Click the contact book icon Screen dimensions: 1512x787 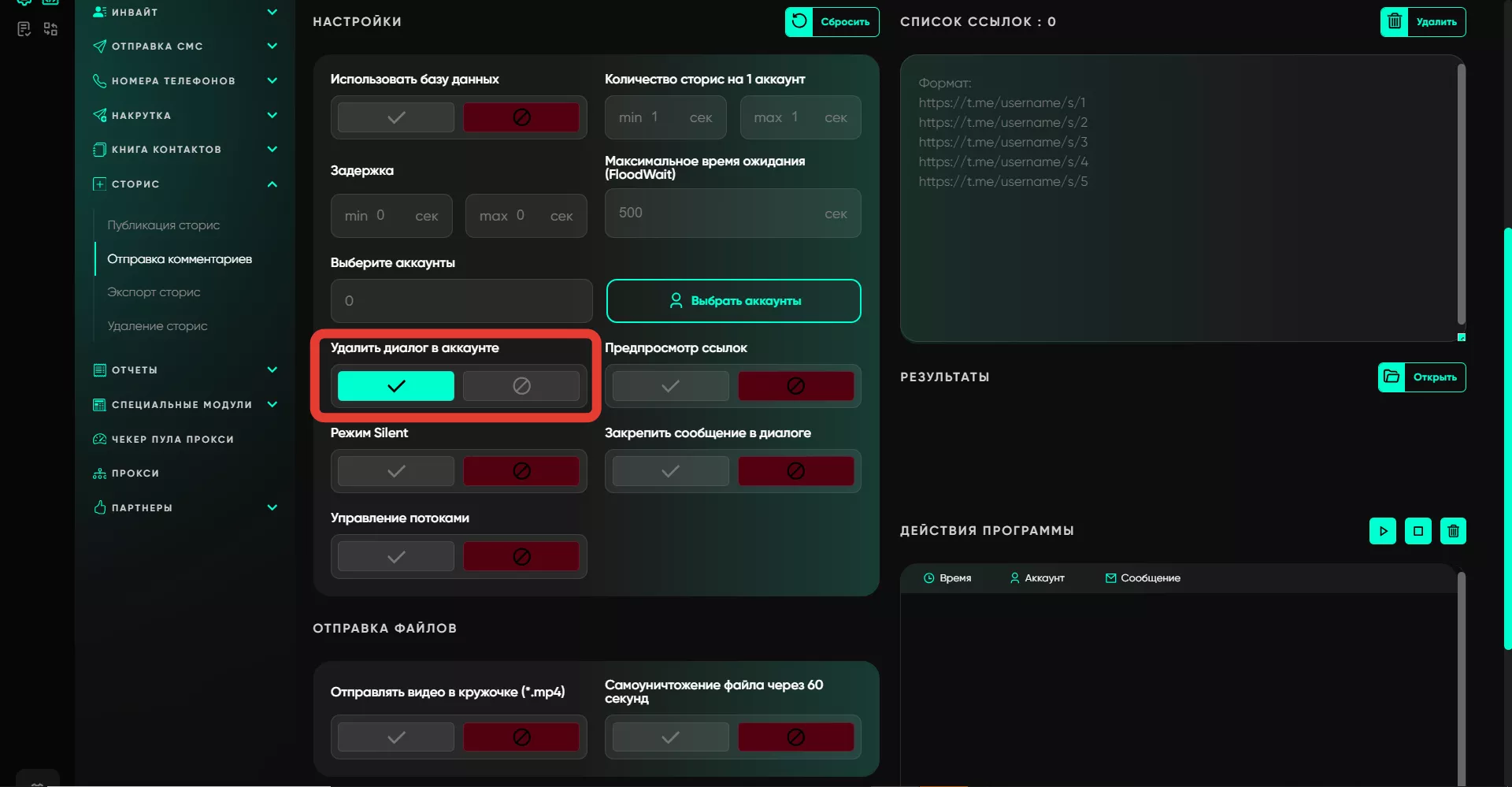[x=99, y=150]
